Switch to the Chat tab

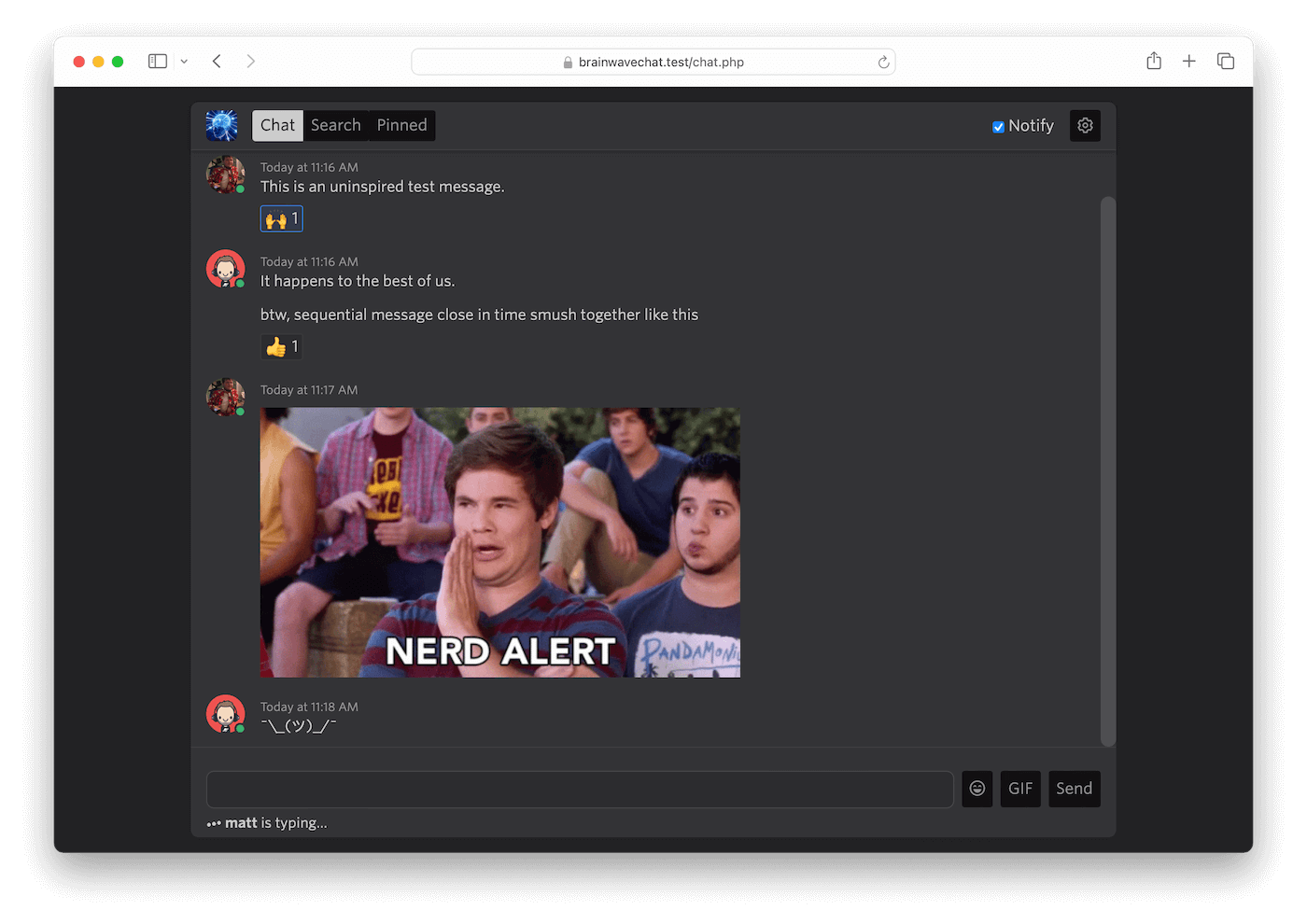277,126
